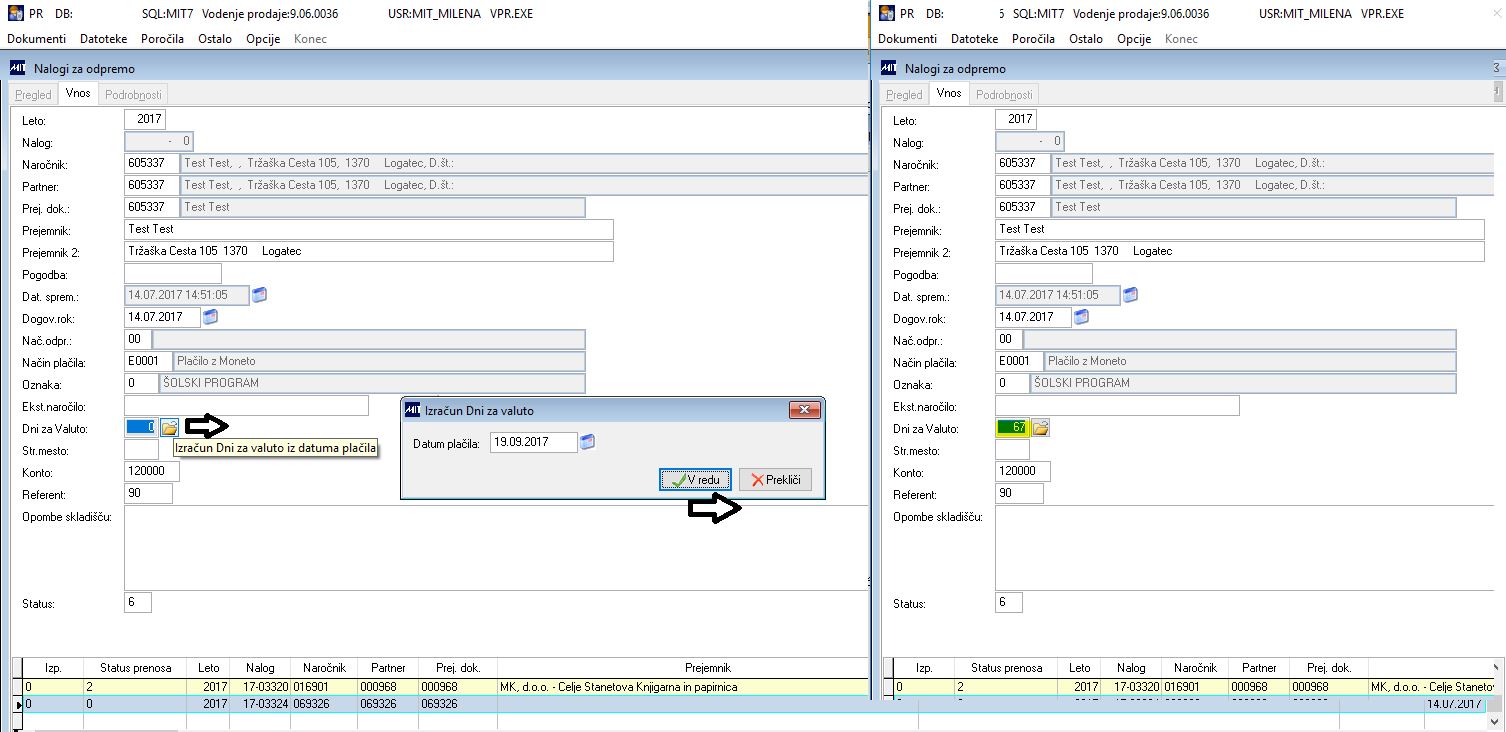Screen dimensions: 1506x732
Task: Switch to Pregled tab in left window
Action: point(34,94)
